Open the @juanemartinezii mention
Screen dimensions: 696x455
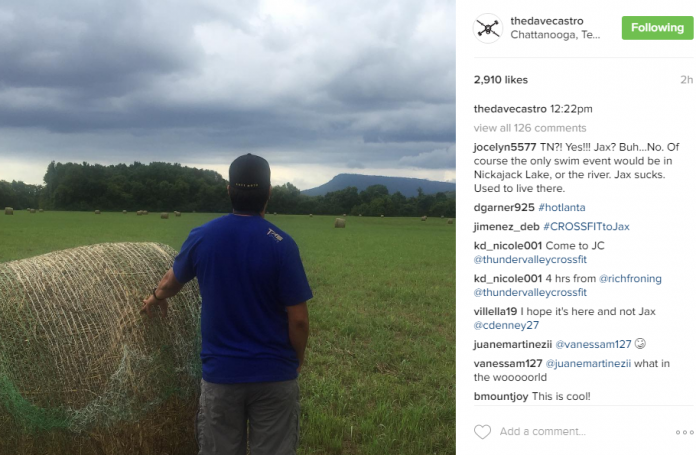(x=588, y=364)
